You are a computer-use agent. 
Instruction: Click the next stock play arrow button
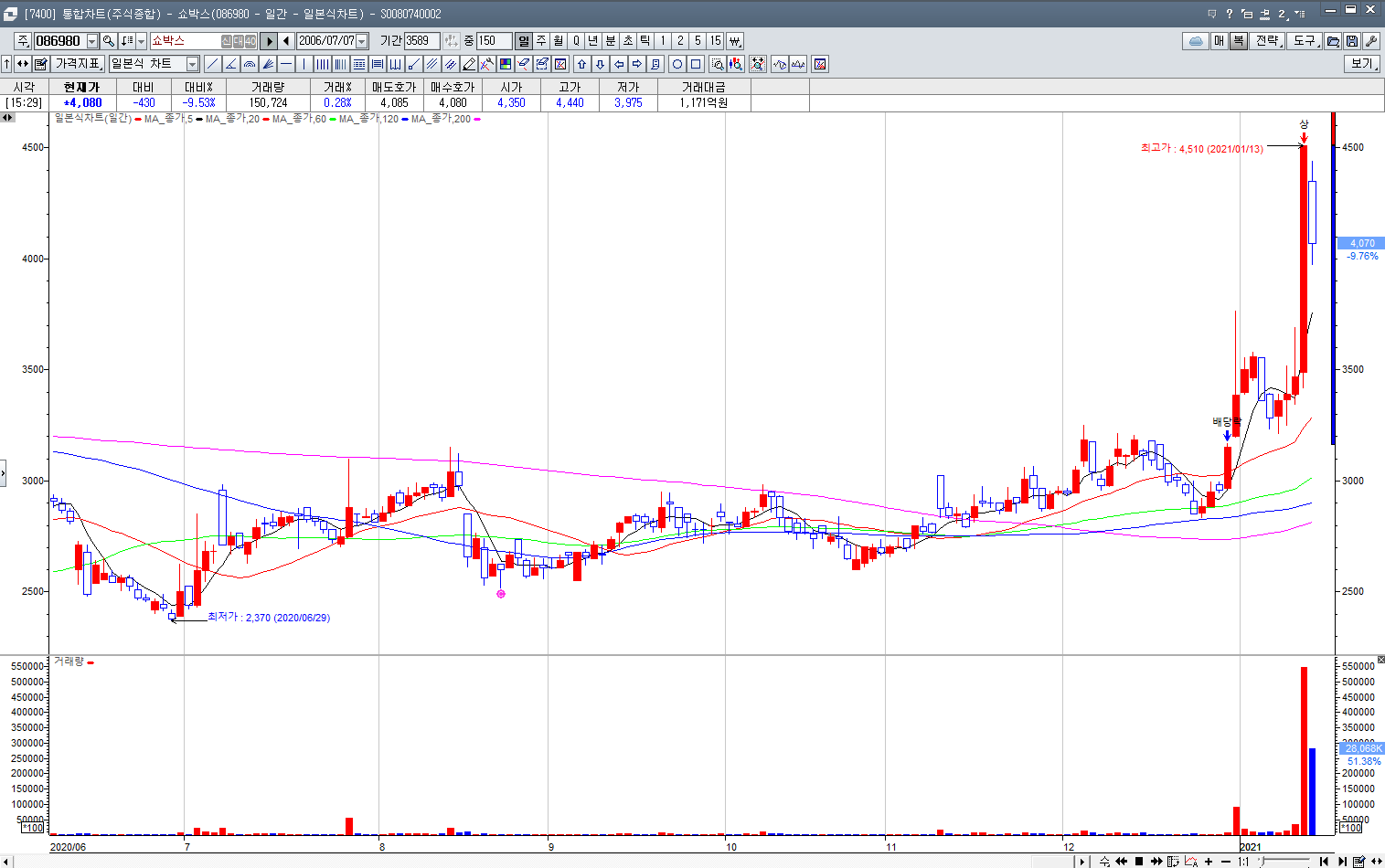click(x=269, y=41)
